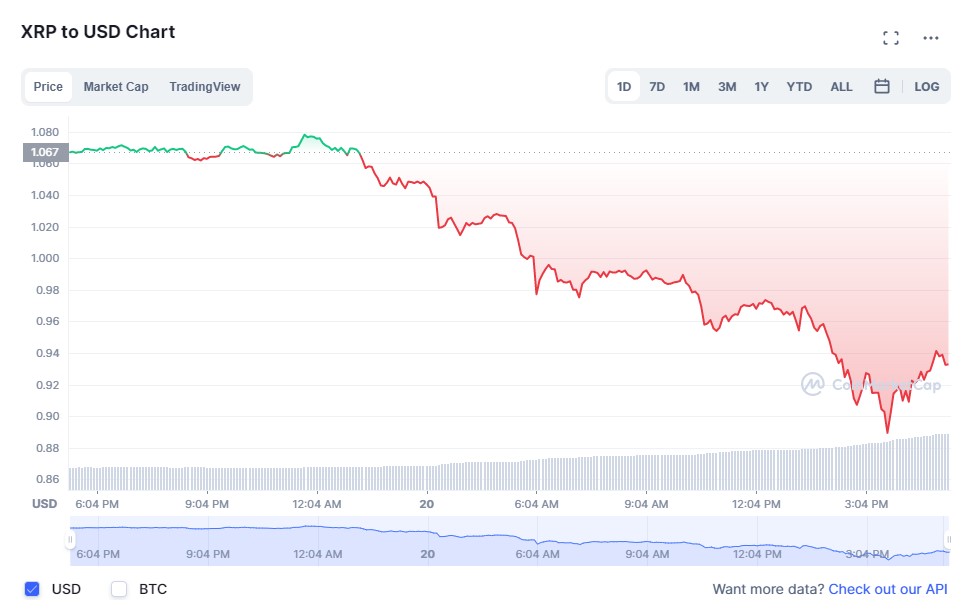Open the Check out our API link

888,590
